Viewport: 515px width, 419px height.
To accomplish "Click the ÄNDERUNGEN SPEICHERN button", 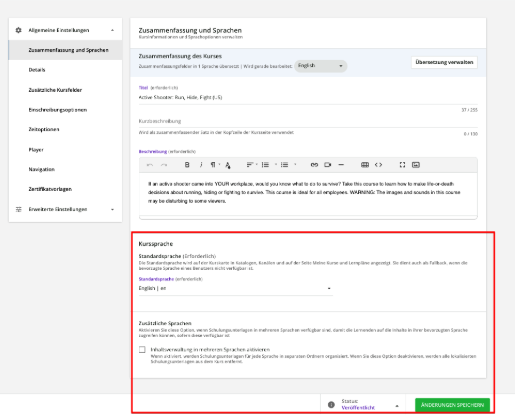I will coord(452,405).
